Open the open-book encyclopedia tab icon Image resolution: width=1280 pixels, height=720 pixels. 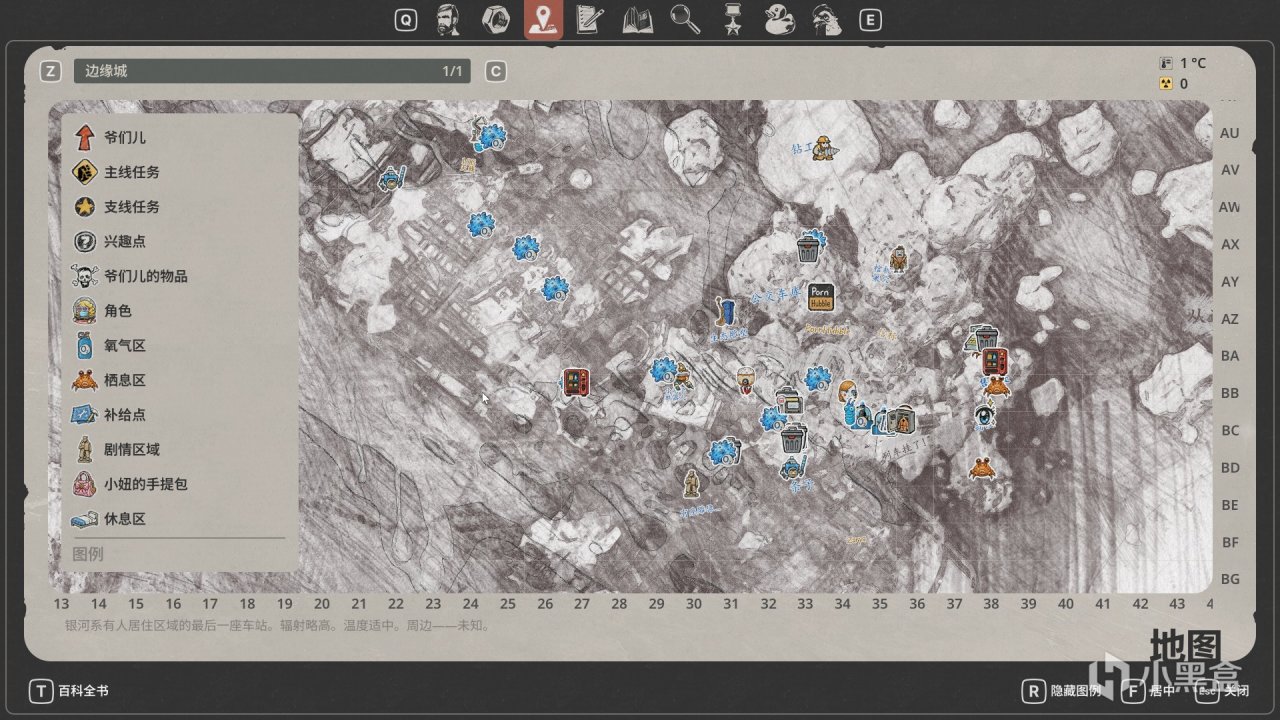pos(638,19)
